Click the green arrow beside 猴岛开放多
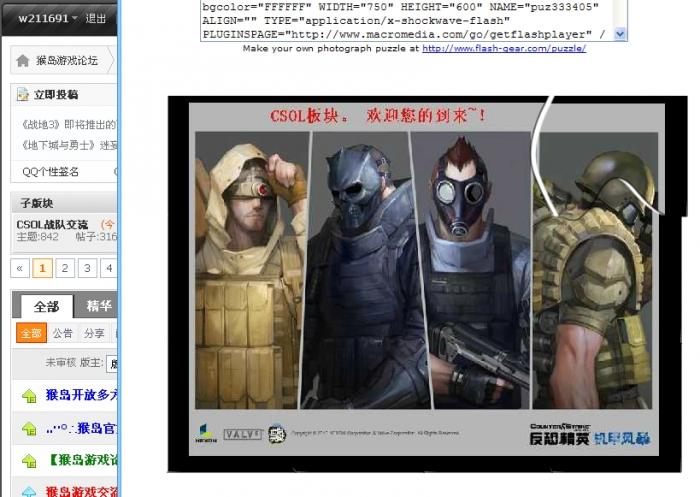 click(29, 396)
